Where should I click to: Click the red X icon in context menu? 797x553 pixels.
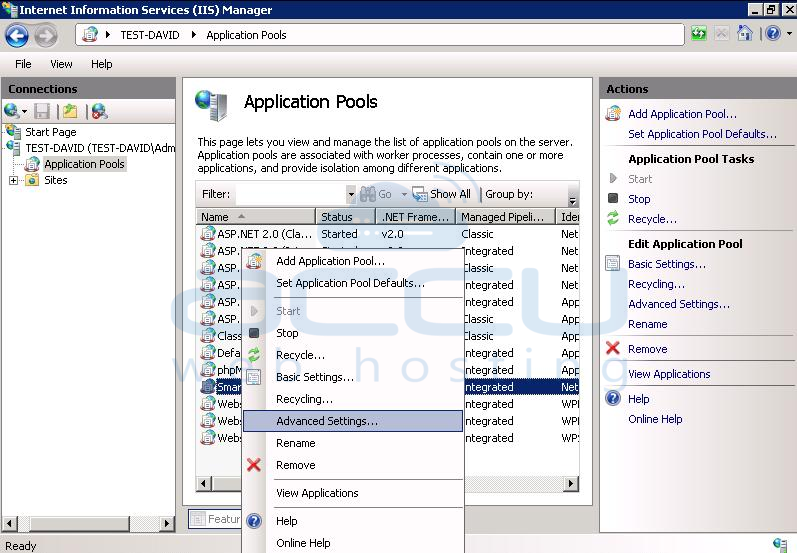coord(254,465)
